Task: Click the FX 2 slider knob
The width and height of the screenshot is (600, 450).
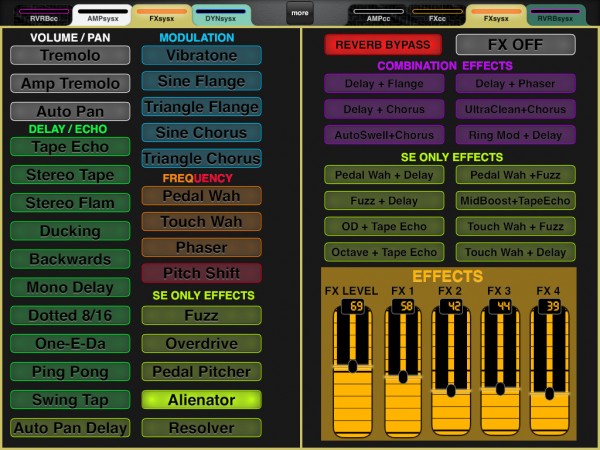Action: (451, 391)
